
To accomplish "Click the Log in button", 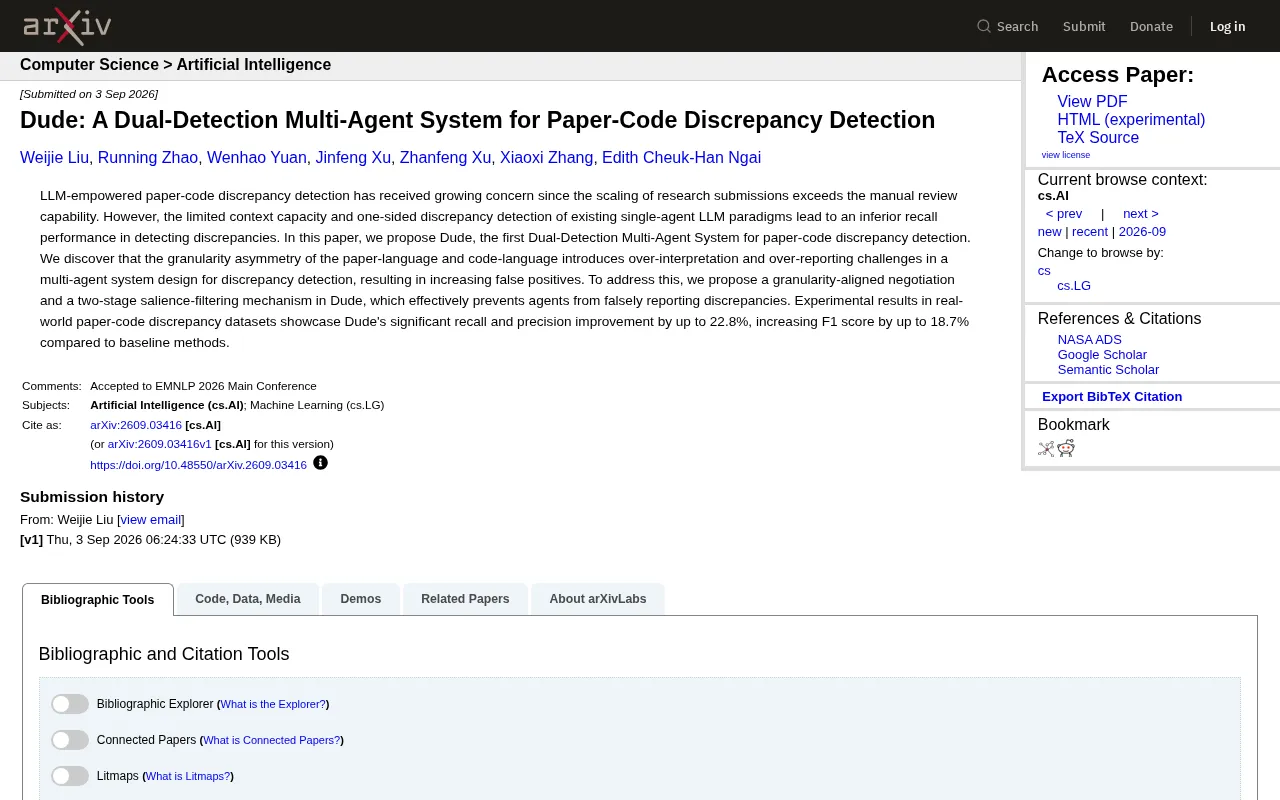I will 1228,26.
